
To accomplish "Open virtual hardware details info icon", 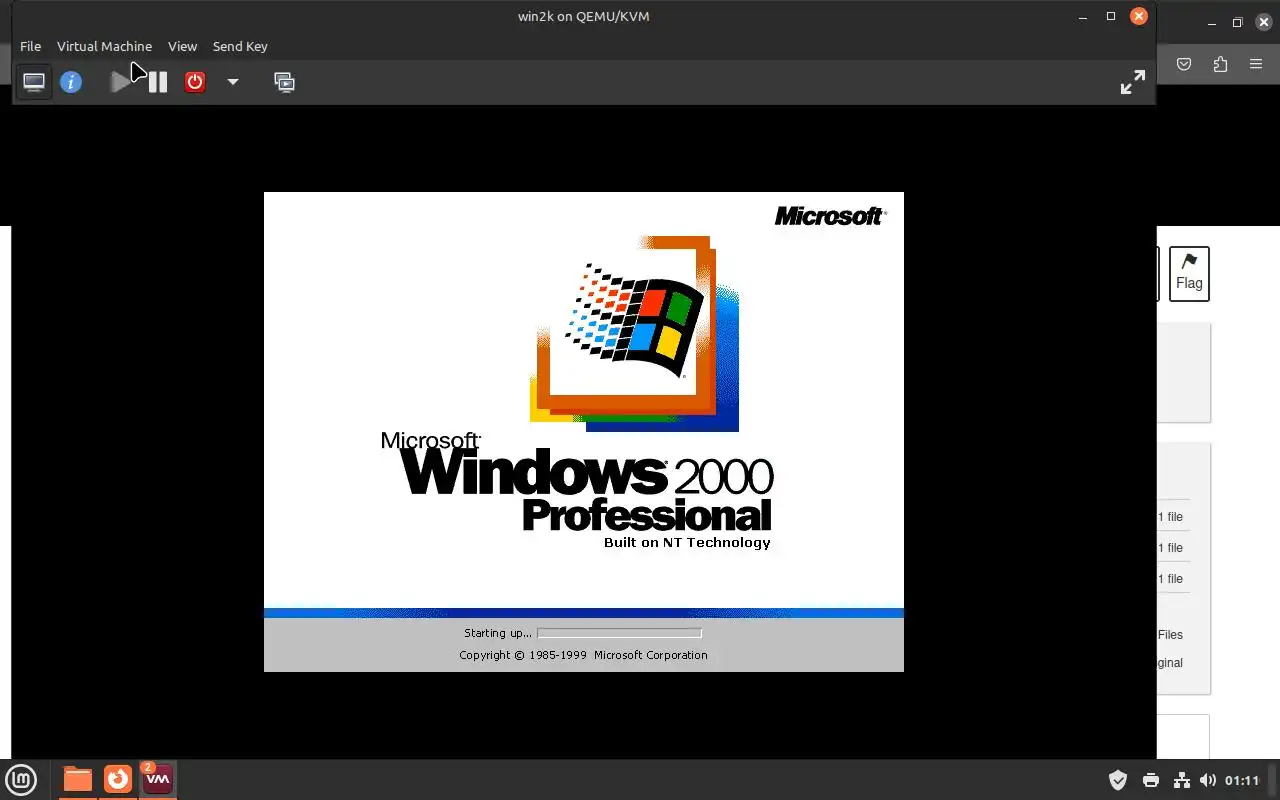I will click(x=71, y=82).
